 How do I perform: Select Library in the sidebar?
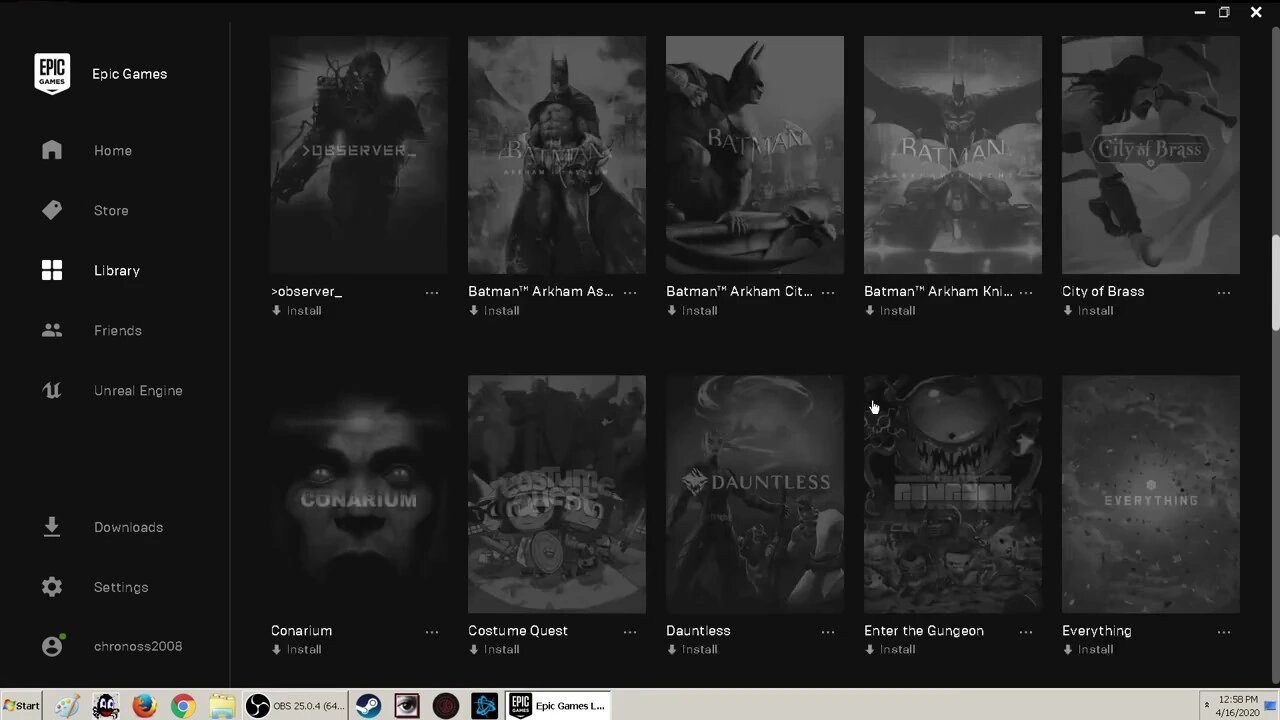(x=117, y=271)
